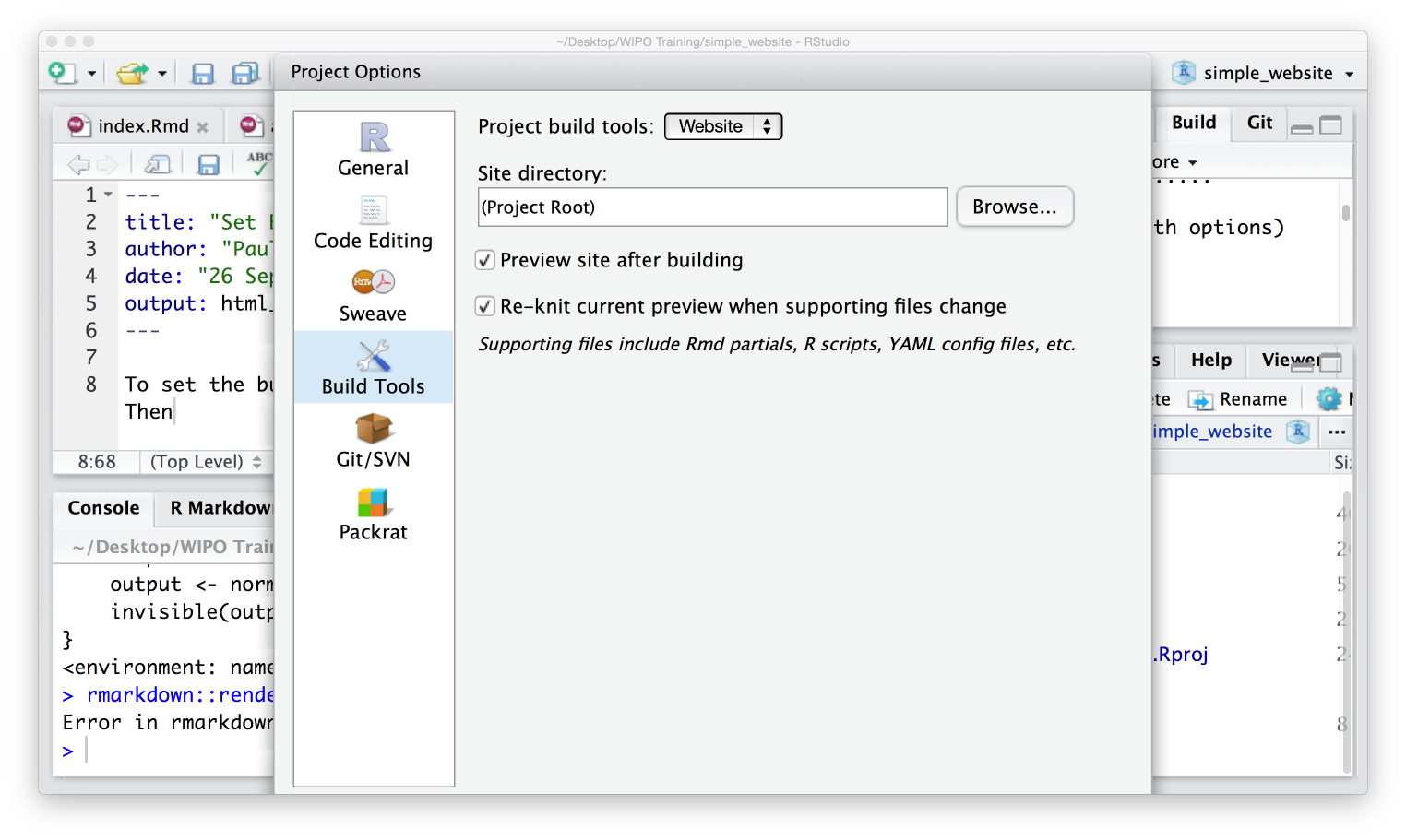This screenshot has width=1406, height=840.
Task: Click the rmarkdown::render console command
Action: (x=180, y=694)
